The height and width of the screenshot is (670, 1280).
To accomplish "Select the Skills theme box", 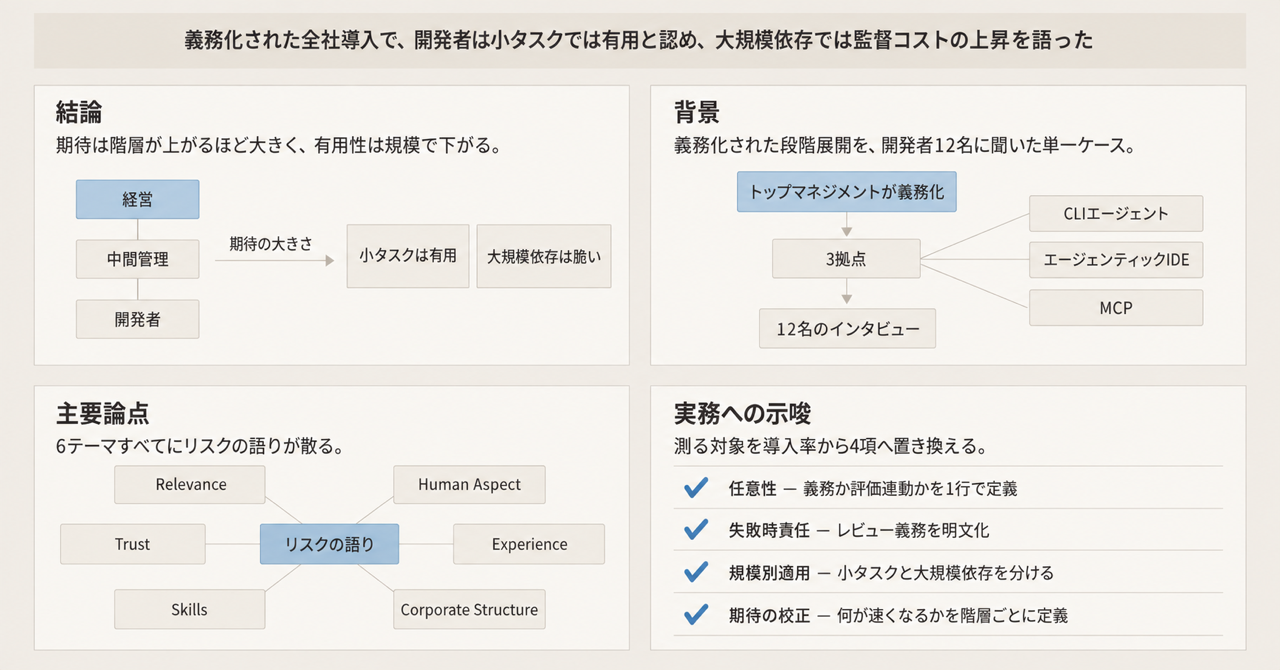I will click(189, 609).
